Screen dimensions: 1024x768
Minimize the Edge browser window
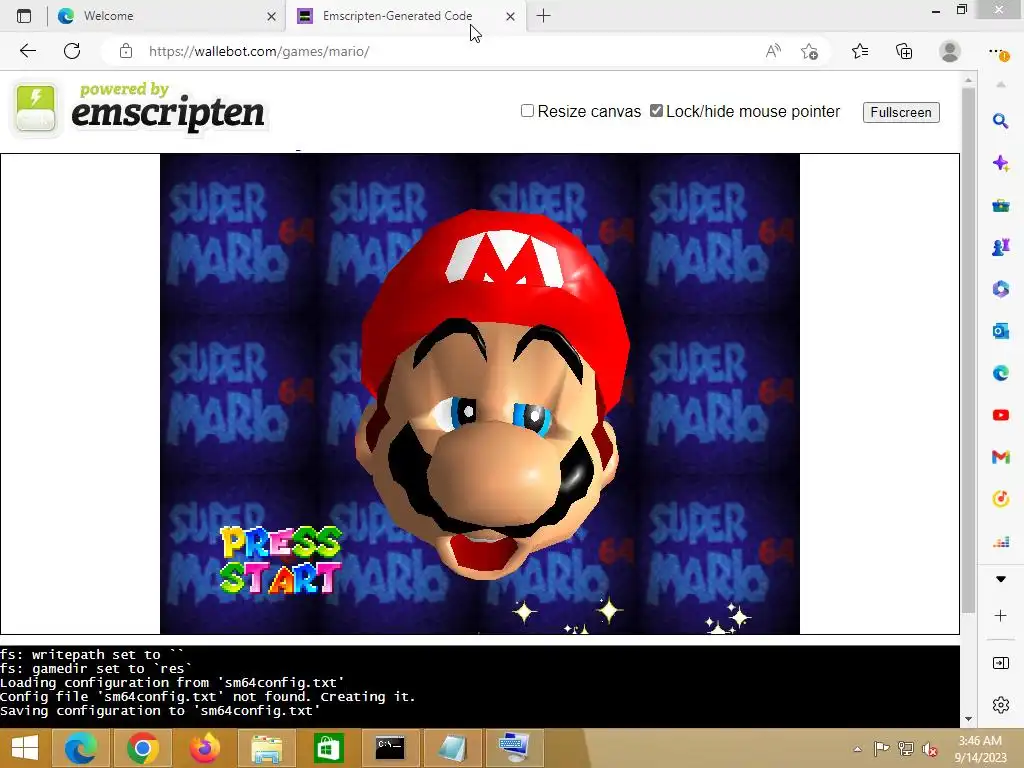(x=936, y=10)
